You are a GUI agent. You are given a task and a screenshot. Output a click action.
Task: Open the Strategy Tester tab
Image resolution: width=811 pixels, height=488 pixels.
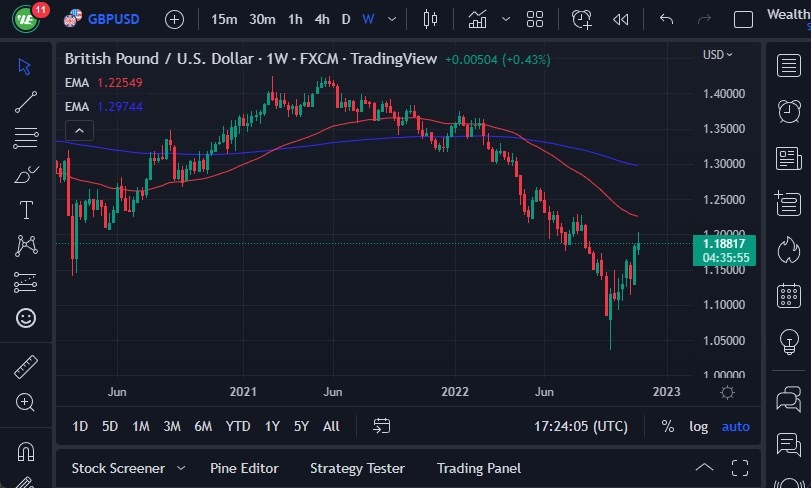(x=357, y=468)
